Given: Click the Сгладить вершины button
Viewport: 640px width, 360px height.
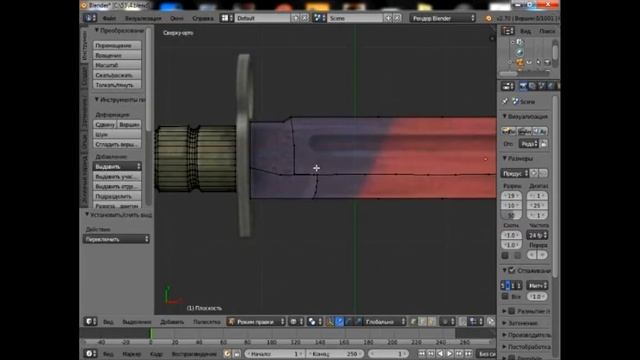Looking at the screenshot, I should coord(117,144).
